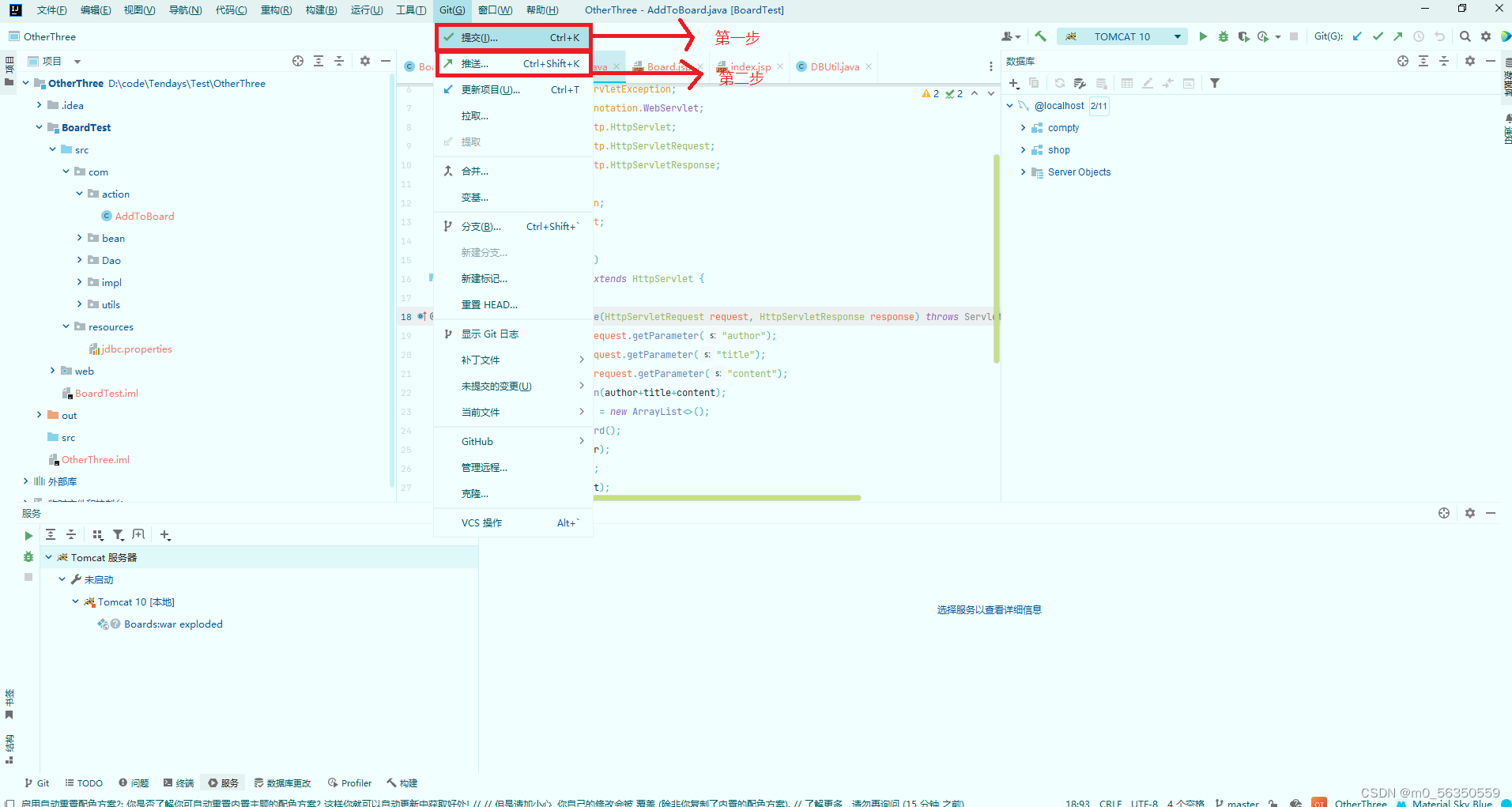1512x807 pixels.
Task: Click the build hammer icon in the toolbar
Action: (x=1040, y=36)
